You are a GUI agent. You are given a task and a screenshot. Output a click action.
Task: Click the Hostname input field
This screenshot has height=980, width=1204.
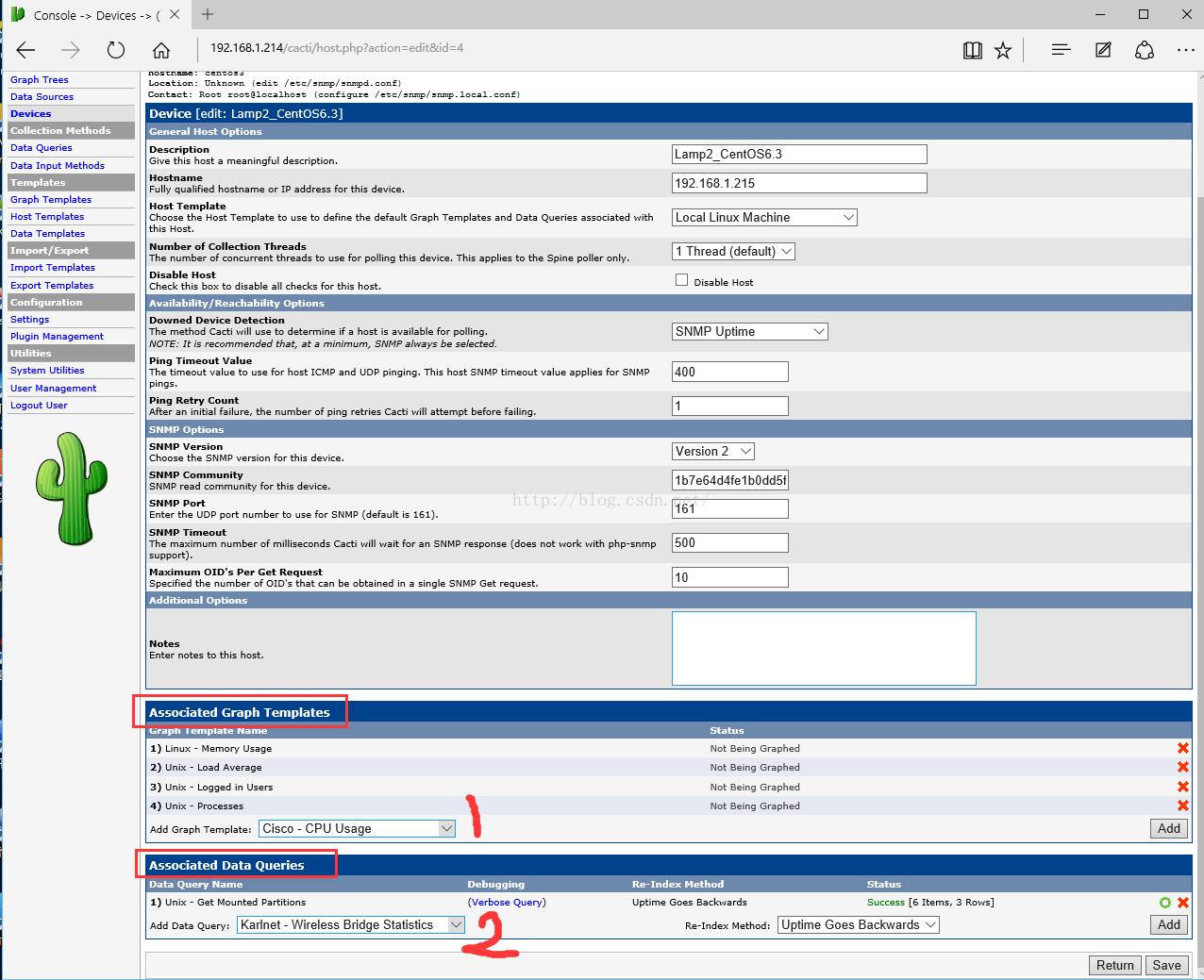799,183
